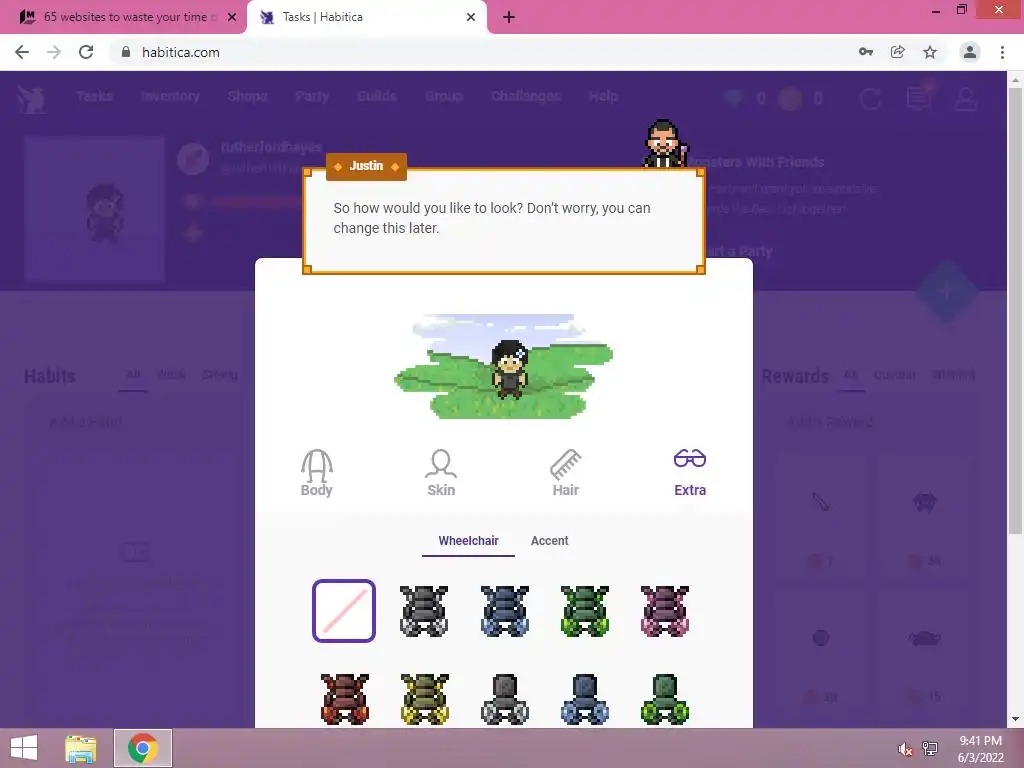The height and width of the screenshot is (768, 1024).
Task: Click the sync refresh icon in Habitica header
Action: tap(870, 99)
